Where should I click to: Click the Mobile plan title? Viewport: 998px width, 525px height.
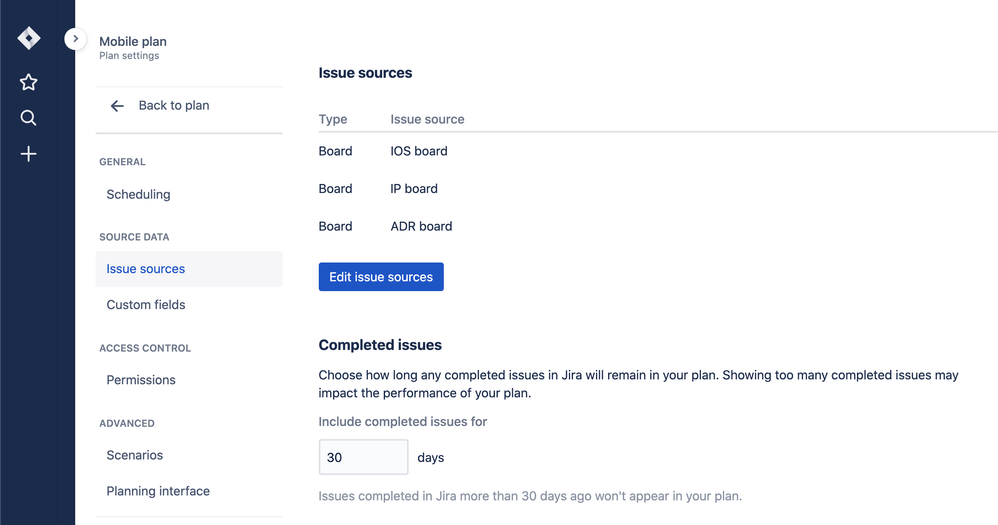click(x=133, y=42)
